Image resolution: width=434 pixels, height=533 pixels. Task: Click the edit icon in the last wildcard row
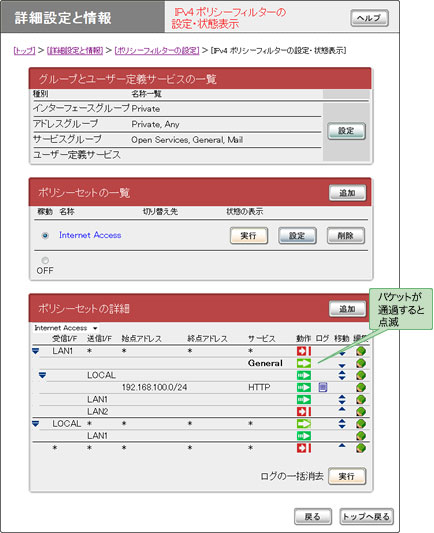361,448
